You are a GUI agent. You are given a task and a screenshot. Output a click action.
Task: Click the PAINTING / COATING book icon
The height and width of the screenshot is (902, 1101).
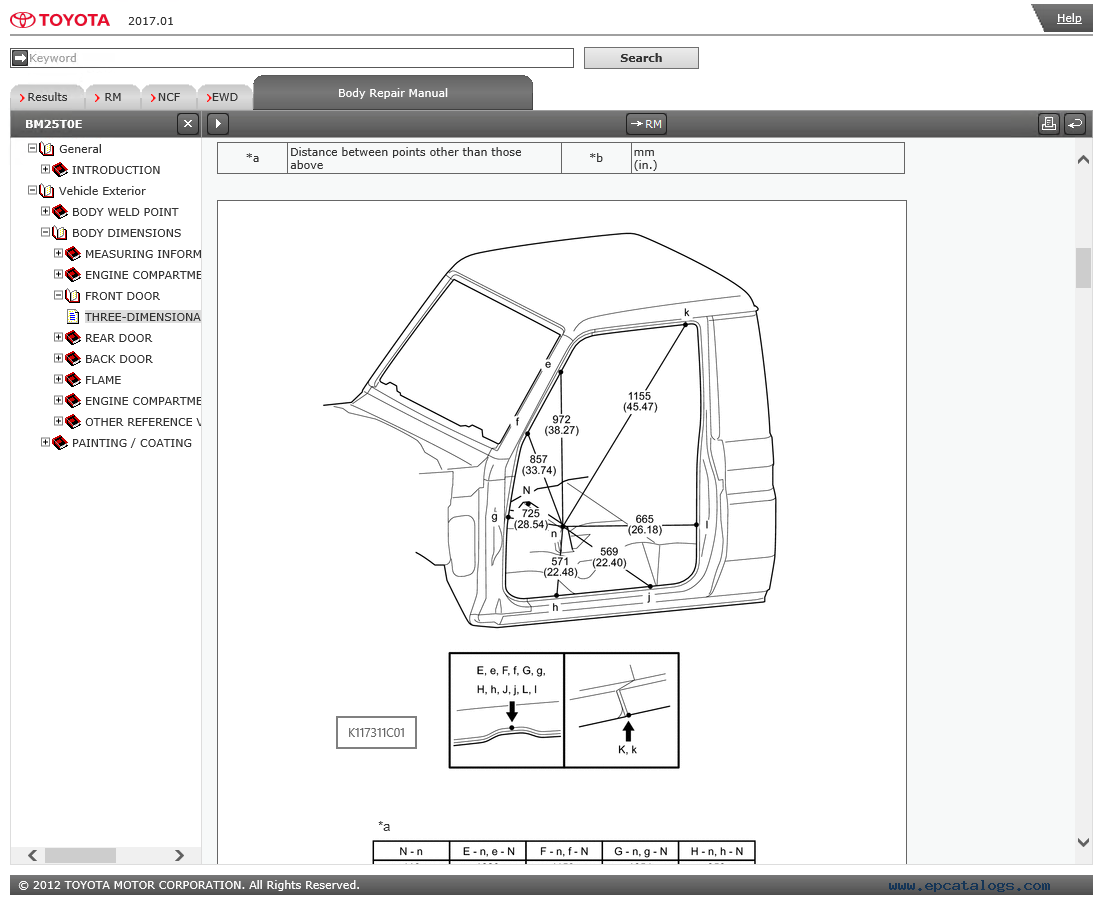[x=60, y=444]
